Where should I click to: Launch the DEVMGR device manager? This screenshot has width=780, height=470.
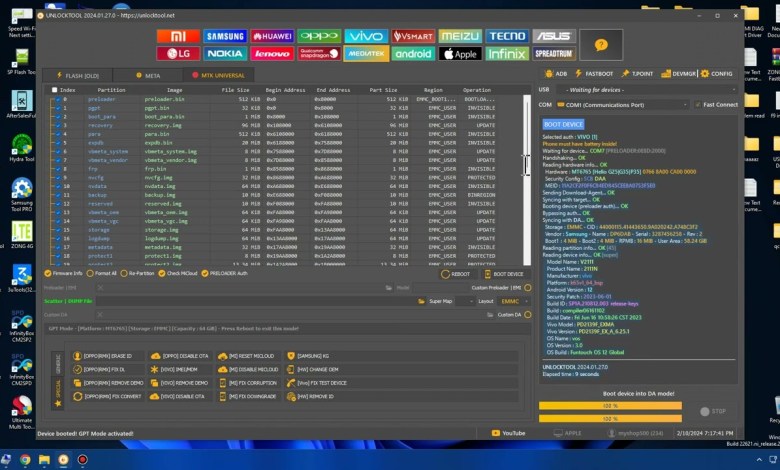[x=680, y=73]
